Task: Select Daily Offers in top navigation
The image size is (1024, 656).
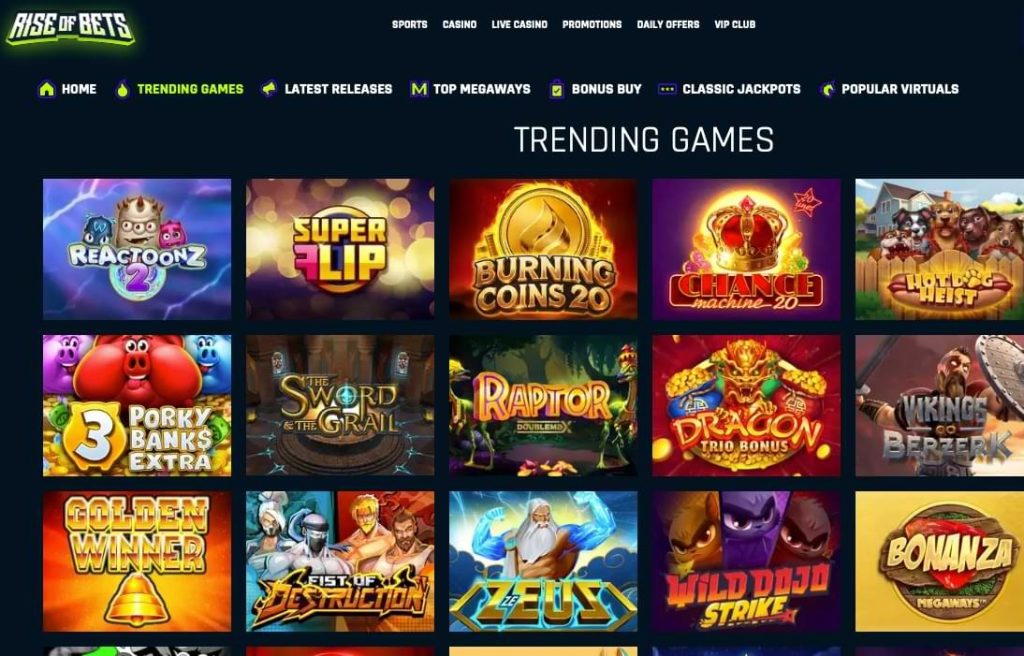Action: point(668,24)
